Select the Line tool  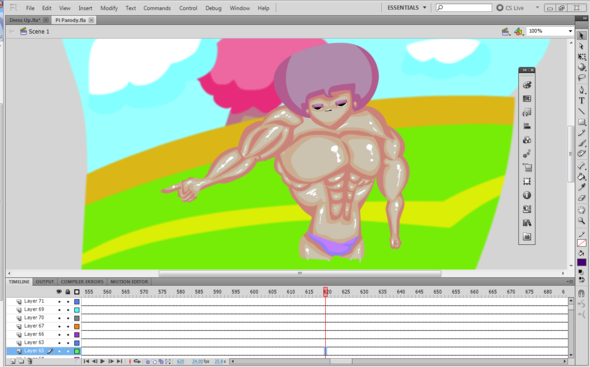[582, 111]
